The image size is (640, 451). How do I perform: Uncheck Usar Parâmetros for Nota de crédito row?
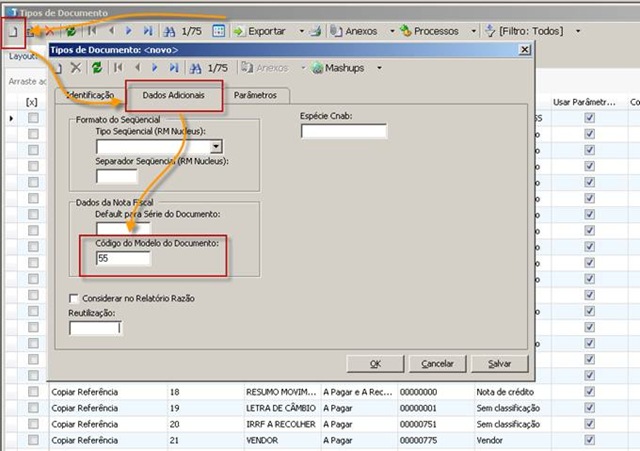589,391
